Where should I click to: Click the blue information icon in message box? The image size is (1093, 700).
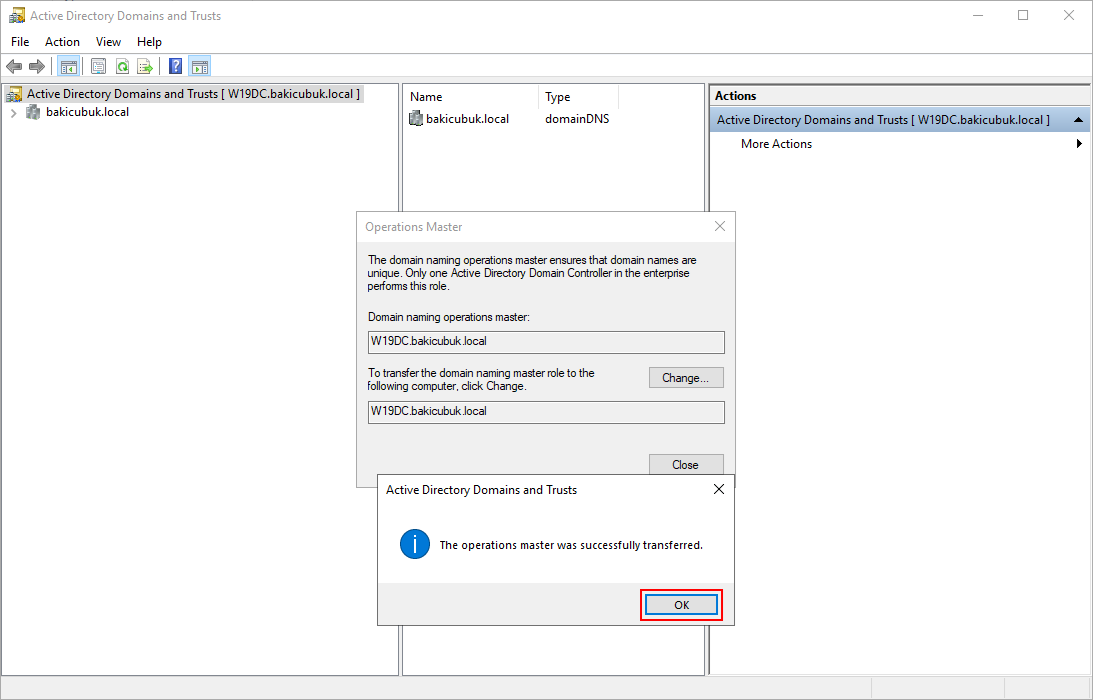point(415,544)
